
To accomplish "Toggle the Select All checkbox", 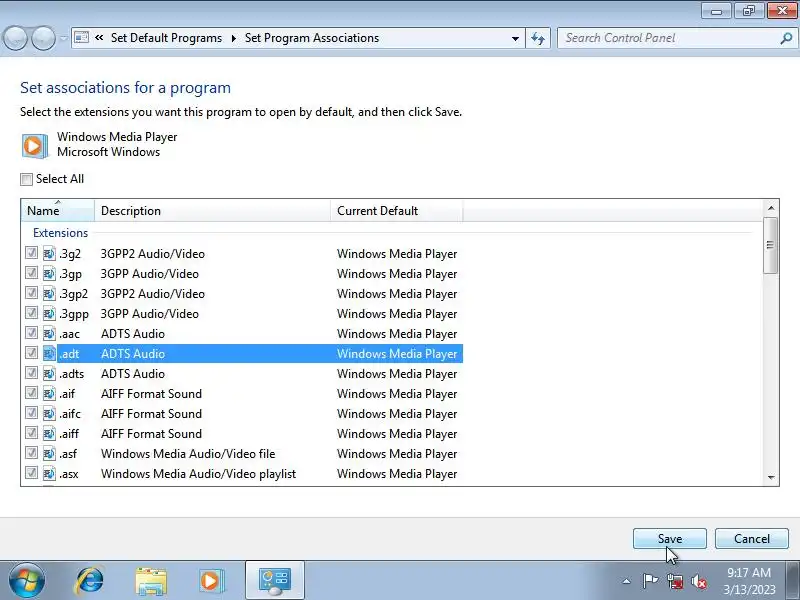I will pos(27,179).
